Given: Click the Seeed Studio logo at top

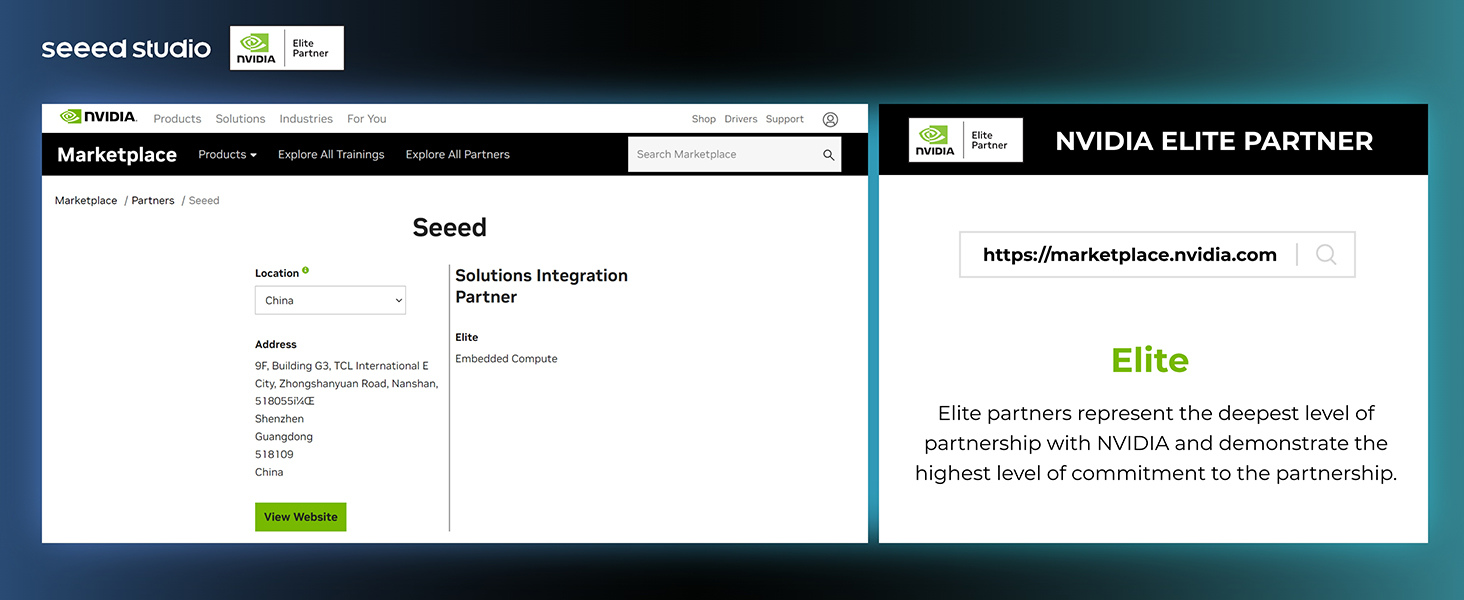Looking at the screenshot, I should pos(126,48).
